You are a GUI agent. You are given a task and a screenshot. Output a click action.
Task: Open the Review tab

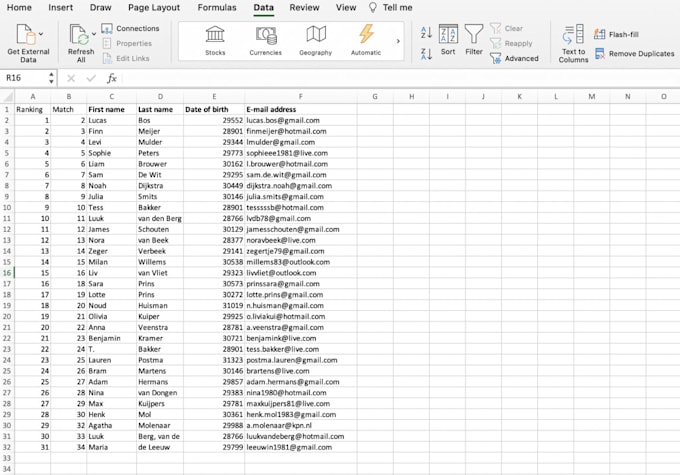click(x=304, y=7)
